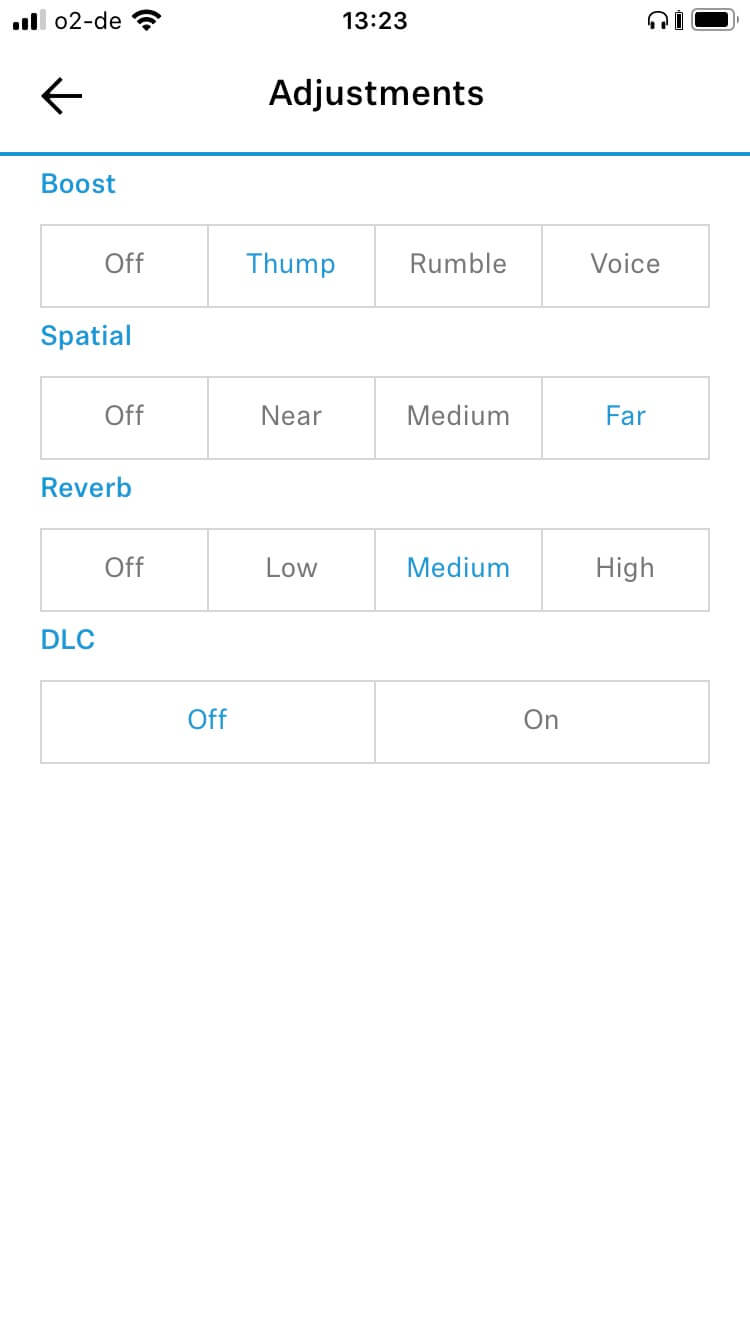Set Reverb to Low
This screenshot has width=750, height=1334.
tap(291, 569)
